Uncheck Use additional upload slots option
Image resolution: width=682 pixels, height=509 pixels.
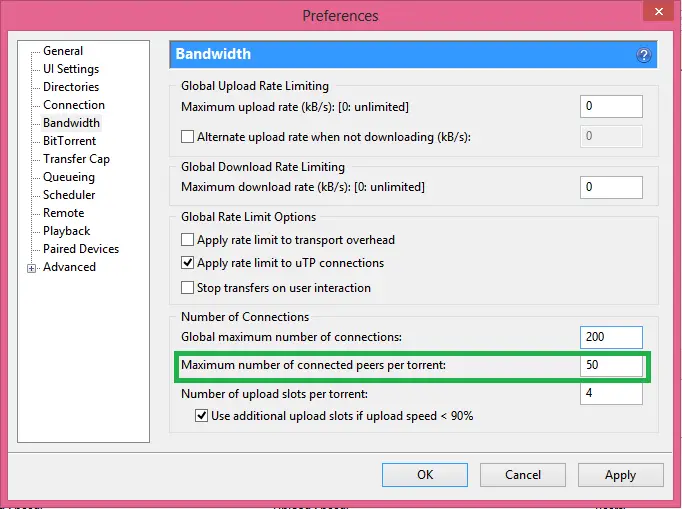pyautogui.click(x=201, y=416)
